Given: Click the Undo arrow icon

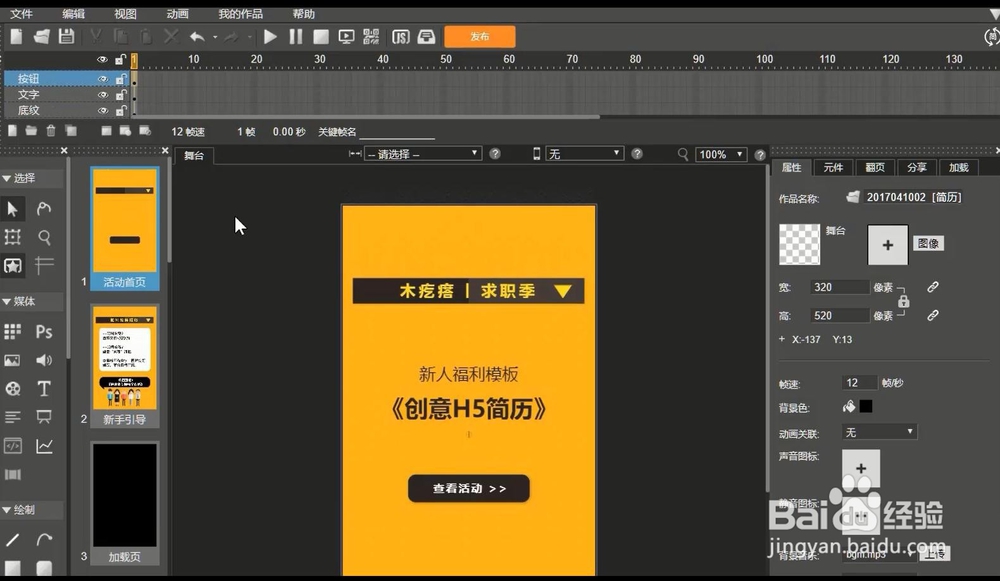Looking at the screenshot, I should tap(197, 37).
